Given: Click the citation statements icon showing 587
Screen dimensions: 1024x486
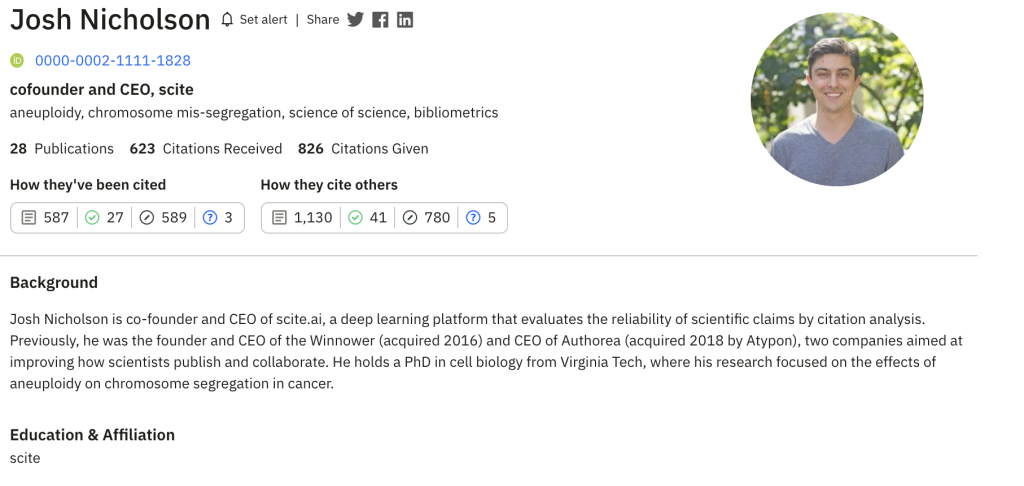Looking at the screenshot, I should (x=28, y=218).
